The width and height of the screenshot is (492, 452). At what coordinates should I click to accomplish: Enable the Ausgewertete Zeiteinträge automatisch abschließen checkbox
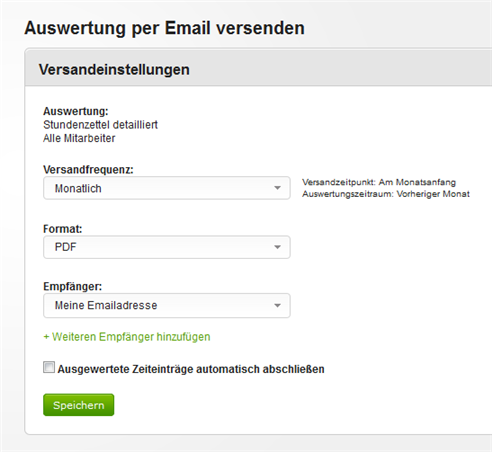click(49, 367)
